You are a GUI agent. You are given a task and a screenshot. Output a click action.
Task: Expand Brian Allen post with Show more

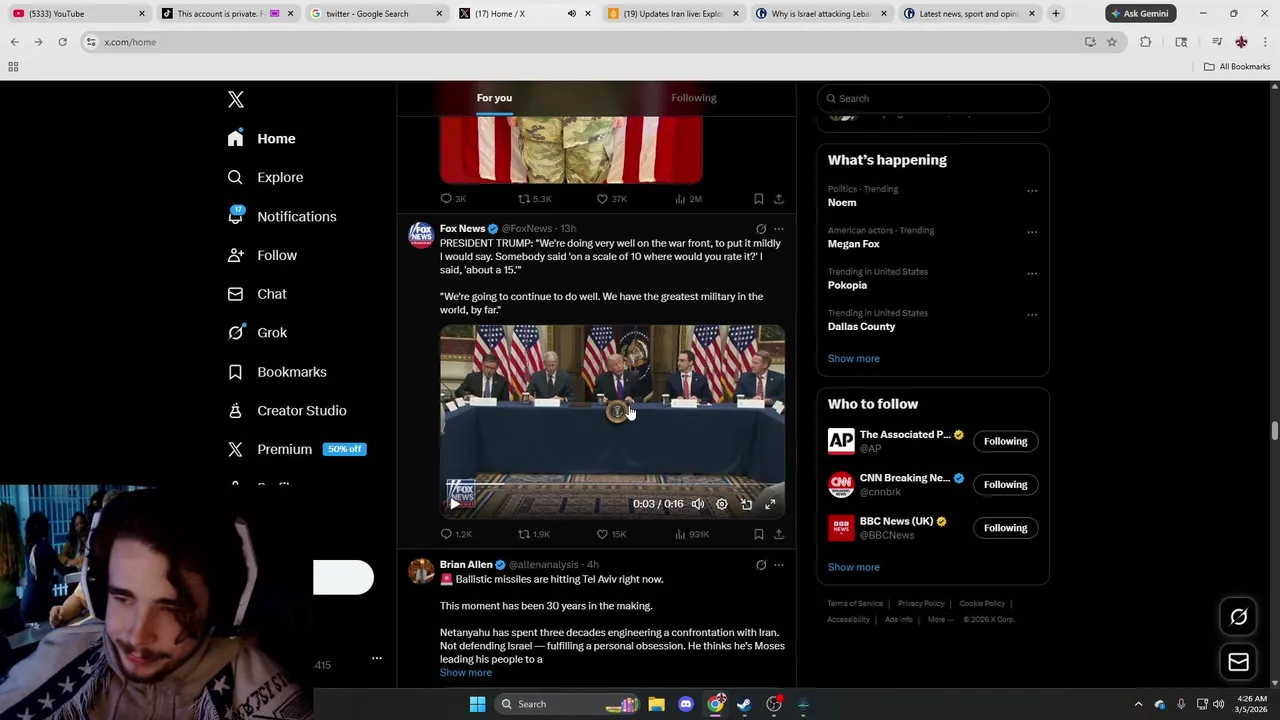466,673
